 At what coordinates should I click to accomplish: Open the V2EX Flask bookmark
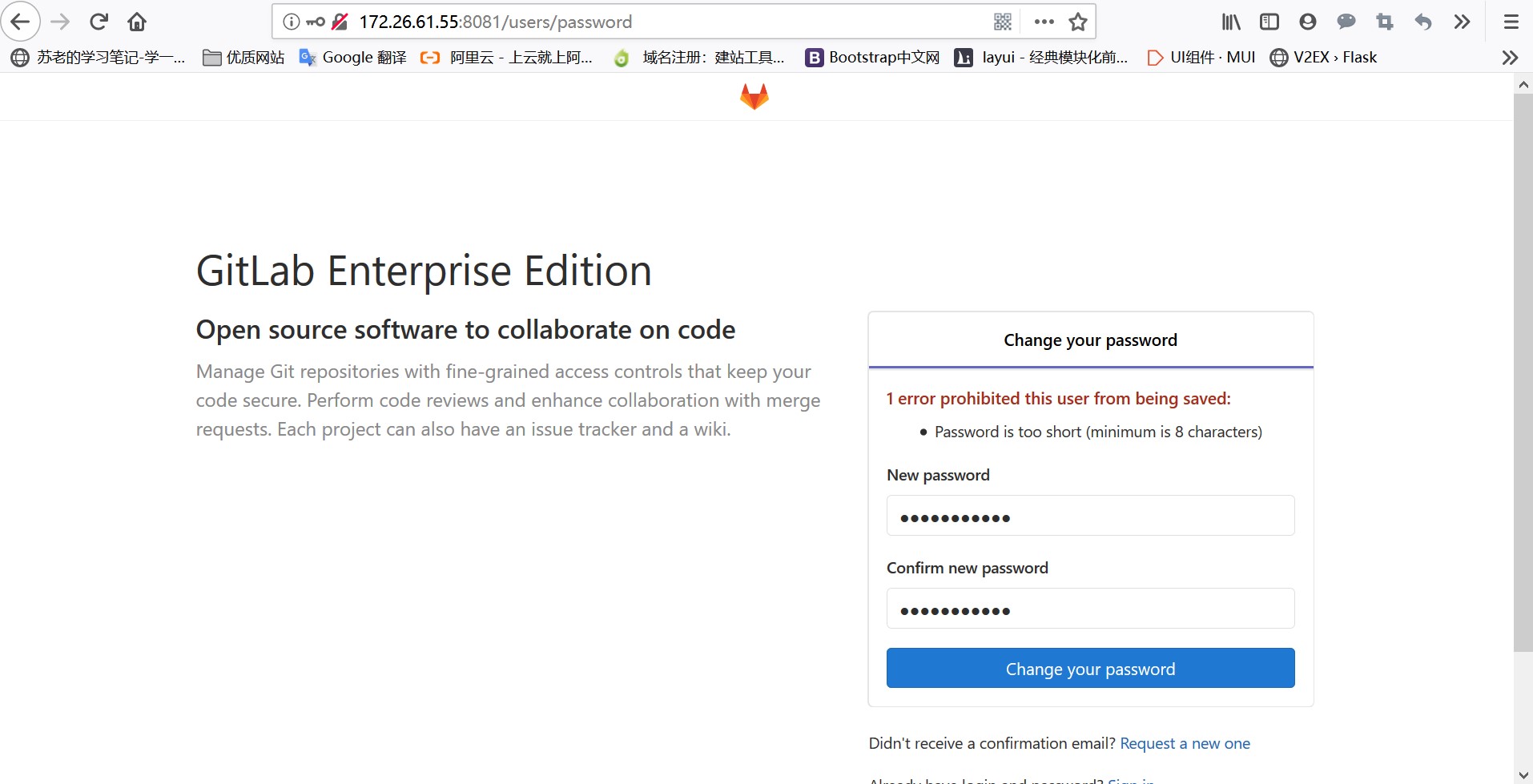tap(1323, 58)
